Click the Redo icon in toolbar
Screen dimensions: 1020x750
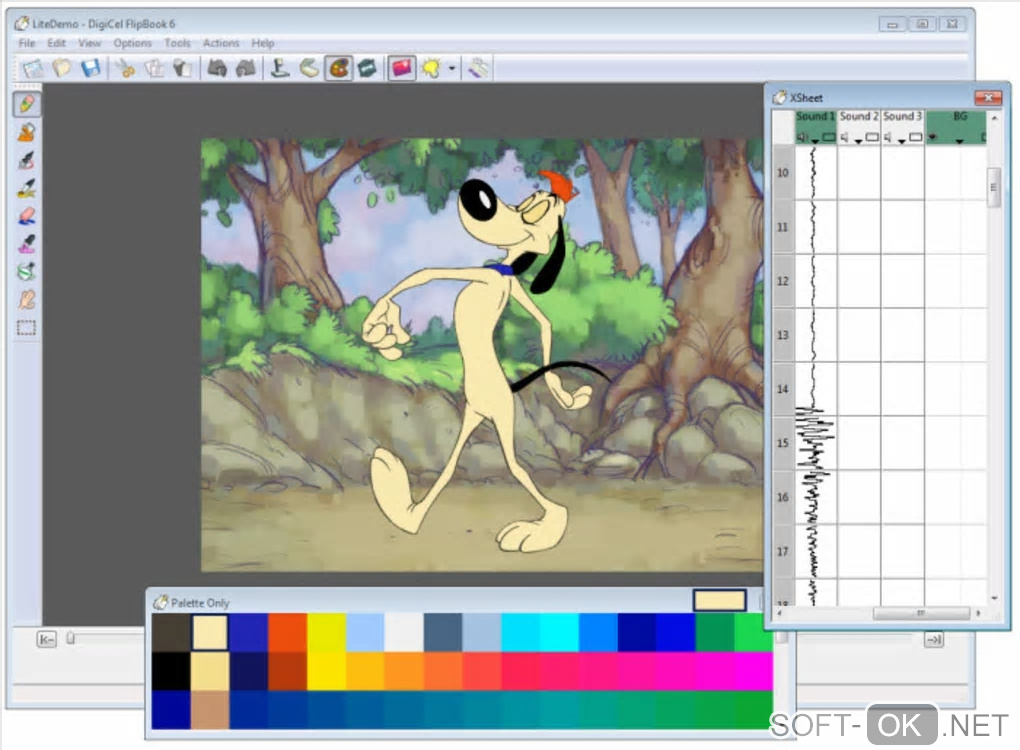coord(246,68)
